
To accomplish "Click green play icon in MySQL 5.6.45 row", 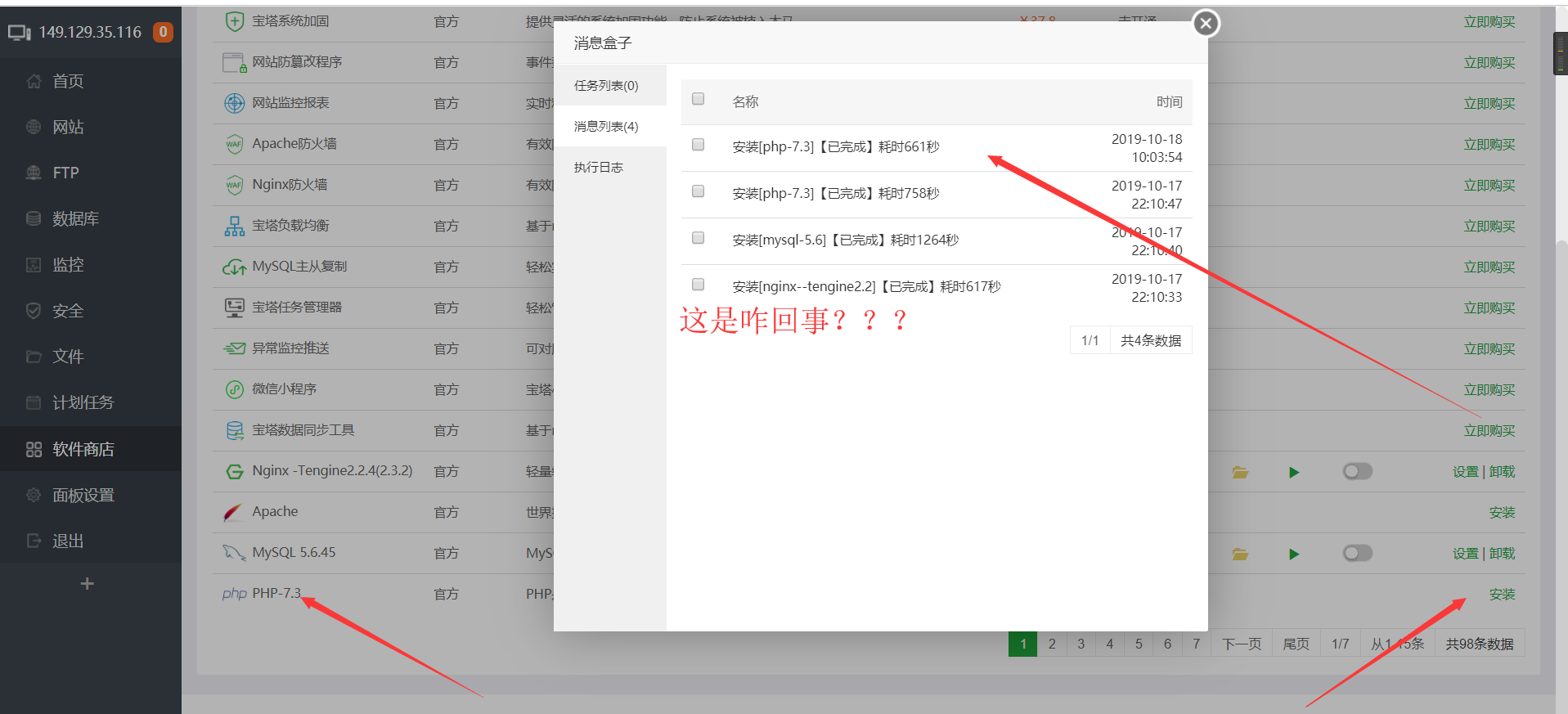I will pyautogui.click(x=1294, y=554).
